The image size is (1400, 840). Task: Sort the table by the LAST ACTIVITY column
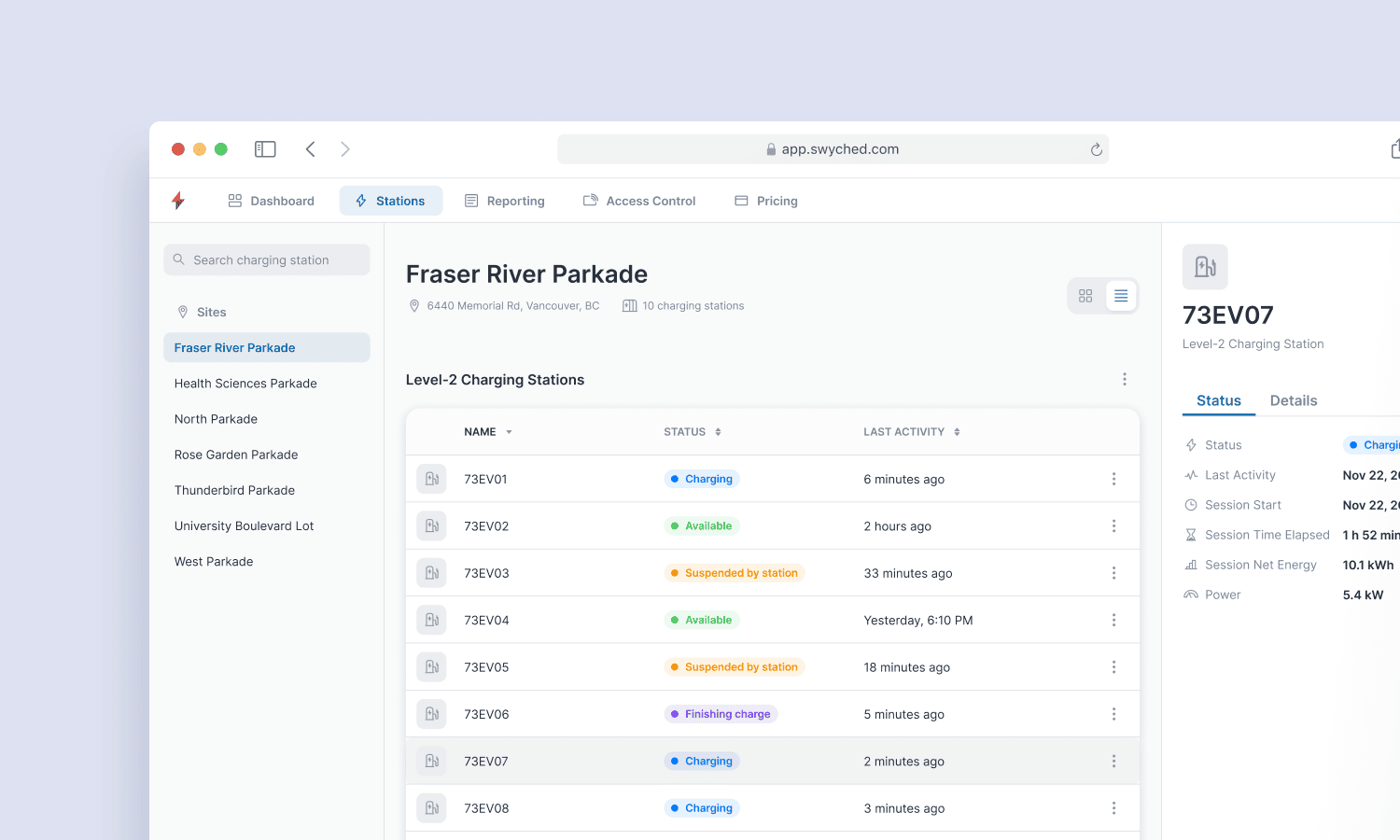pos(912,432)
